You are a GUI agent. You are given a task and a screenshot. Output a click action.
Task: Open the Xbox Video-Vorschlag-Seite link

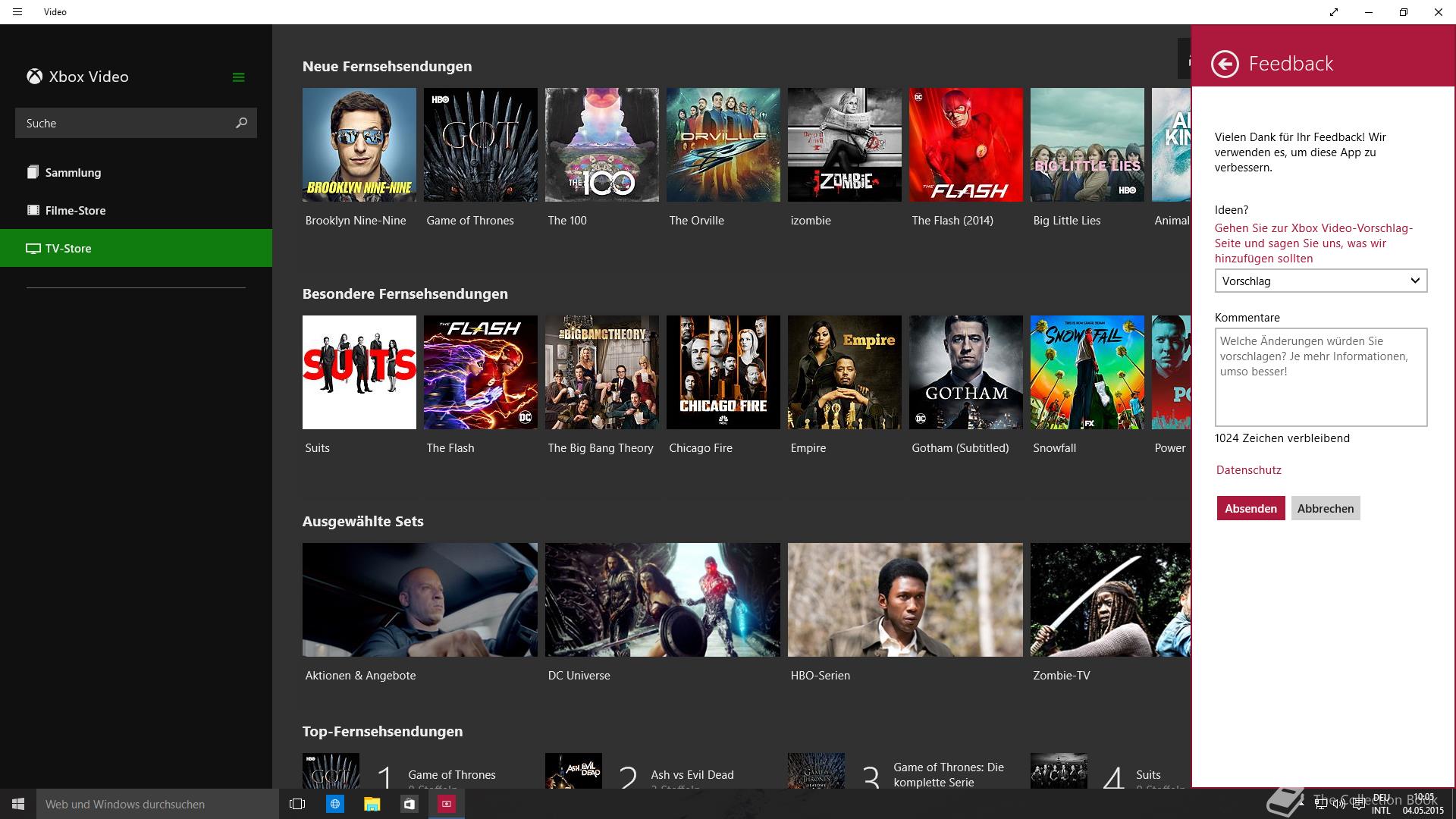(1313, 243)
